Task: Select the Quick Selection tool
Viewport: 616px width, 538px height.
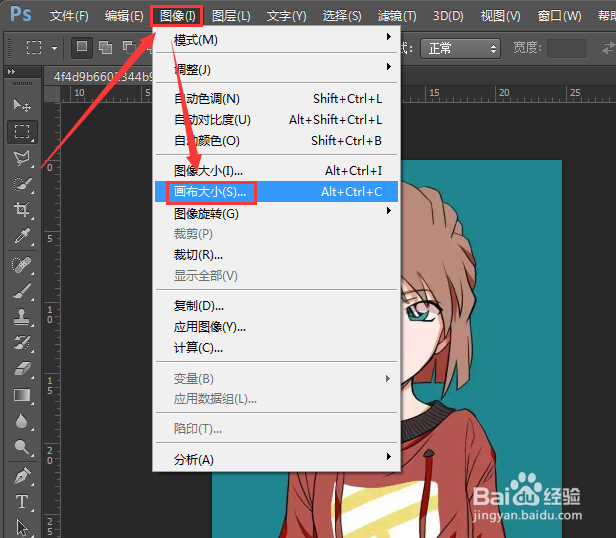Action: [x=22, y=184]
